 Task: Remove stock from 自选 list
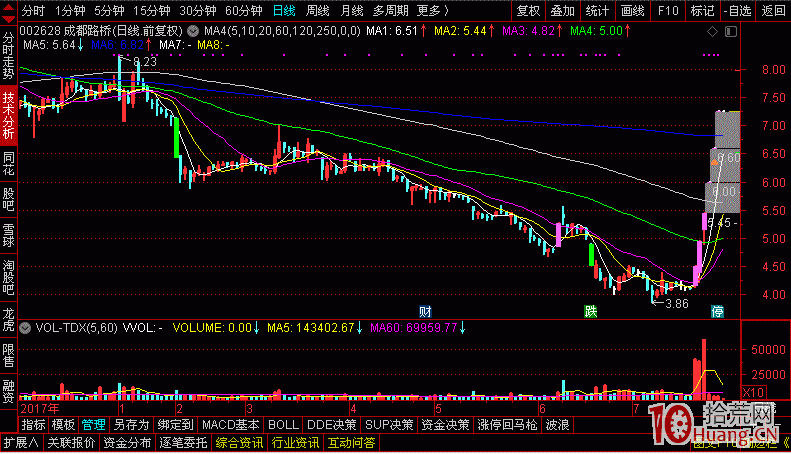737,11
